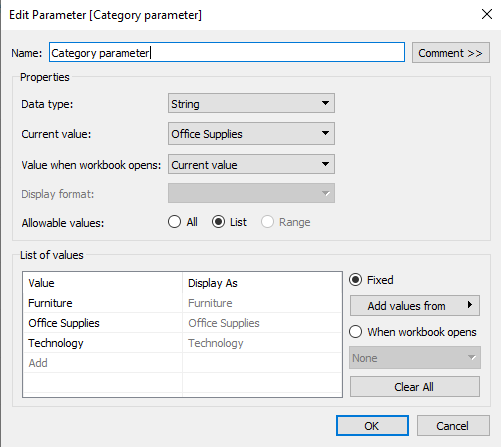This screenshot has height=447, width=501.
Task: Click the Comment >> button
Action: (451, 53)
